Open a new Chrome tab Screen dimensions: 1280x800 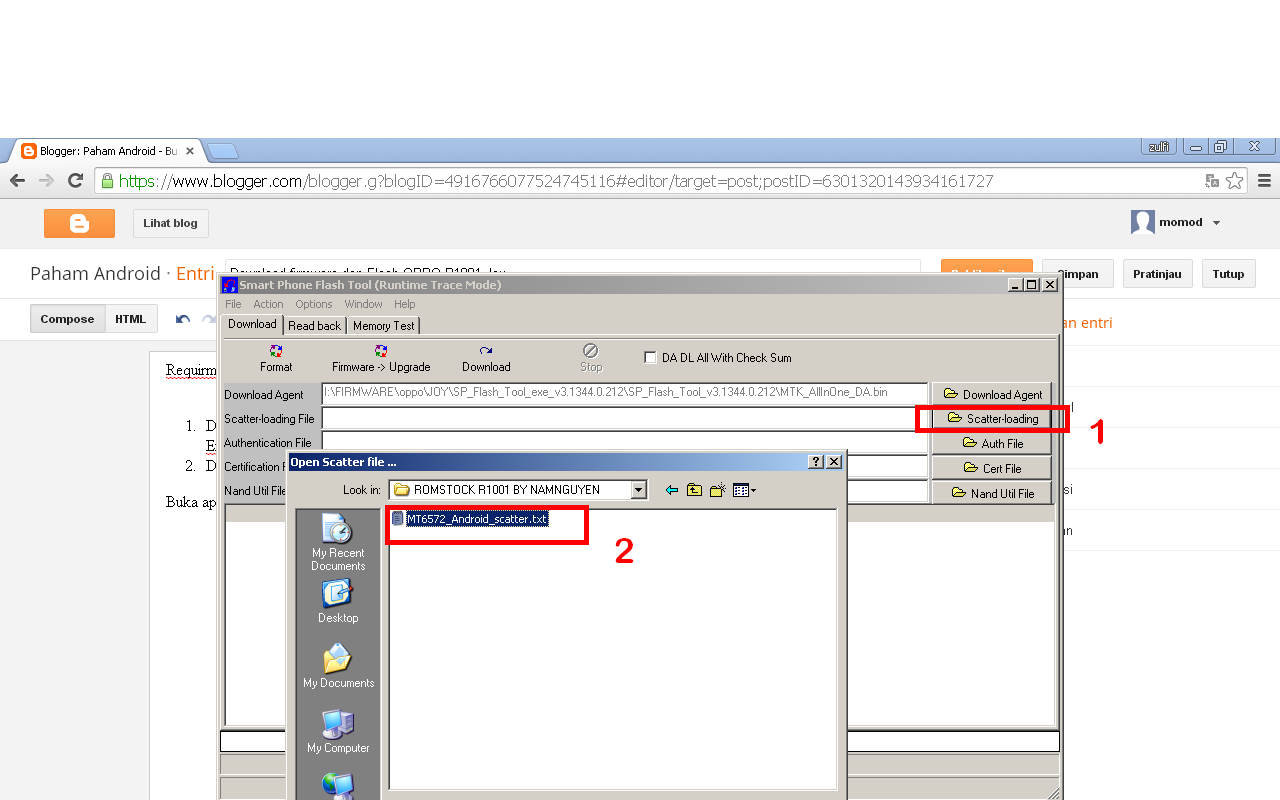click(x=222, y=151)
